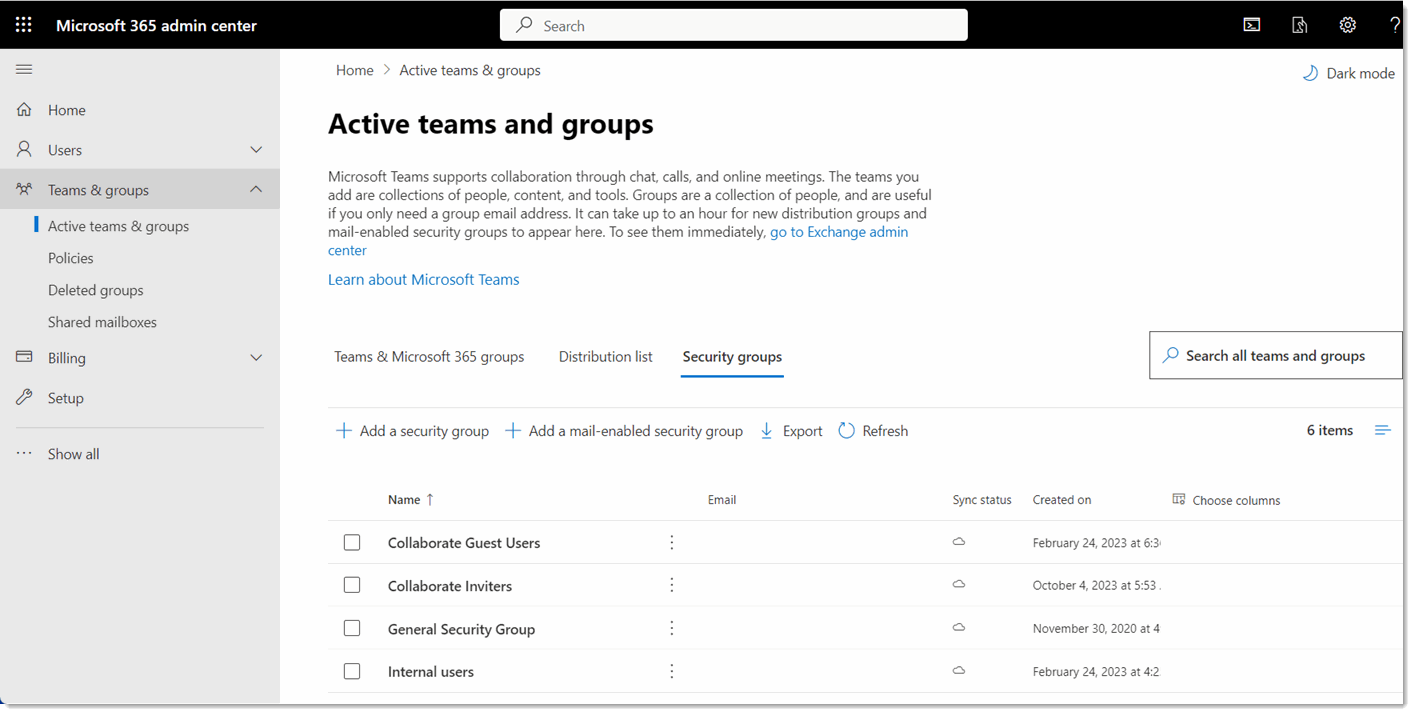Expand the Users section in sidebar

pos(256,149)
